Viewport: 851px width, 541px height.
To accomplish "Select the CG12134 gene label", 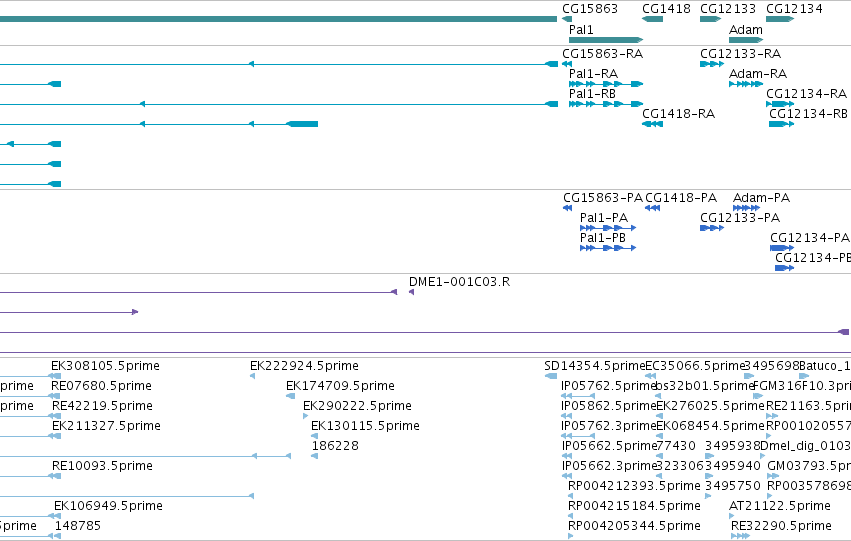I will click(794, 9).
